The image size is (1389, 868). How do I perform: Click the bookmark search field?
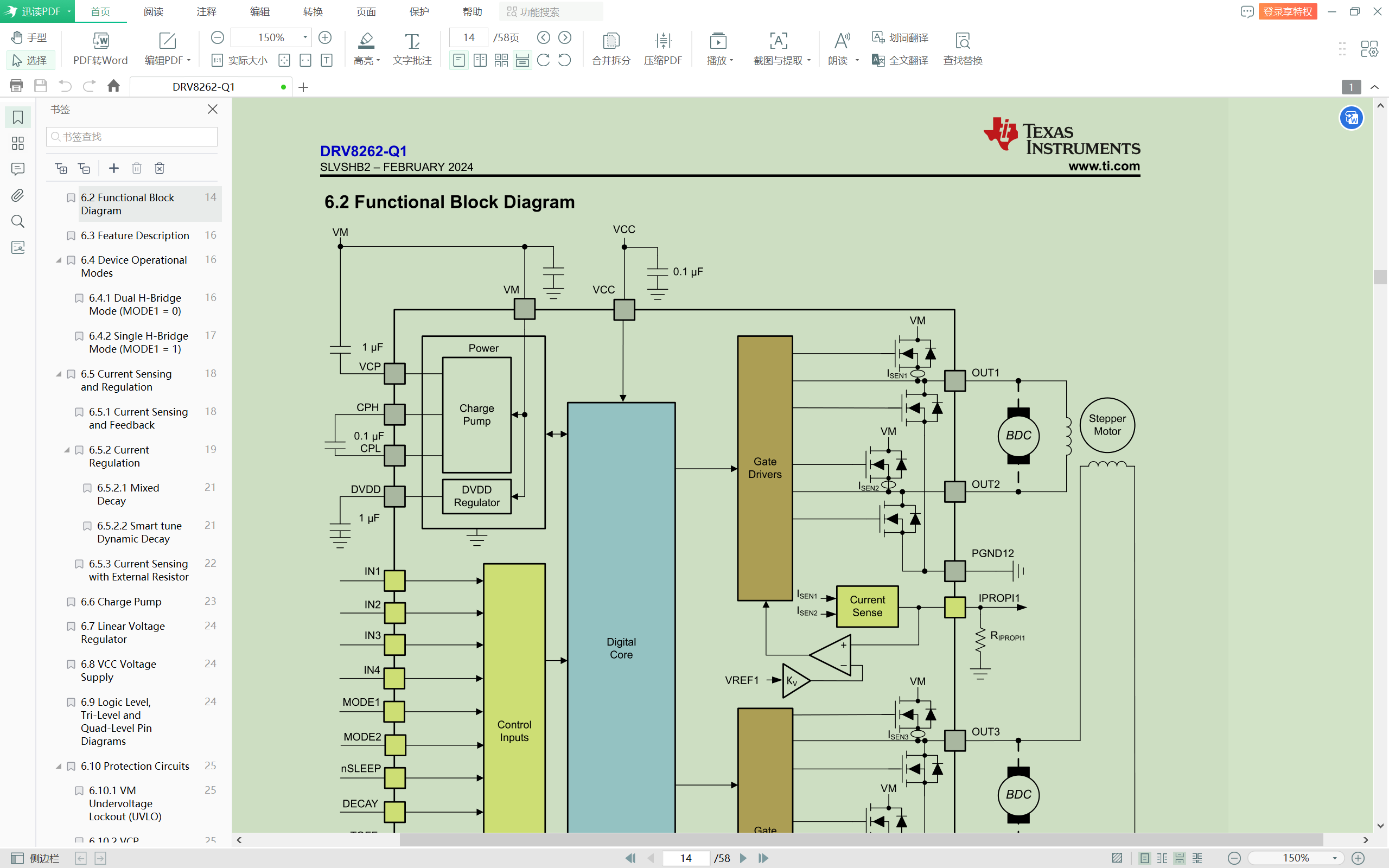point(132,137)
